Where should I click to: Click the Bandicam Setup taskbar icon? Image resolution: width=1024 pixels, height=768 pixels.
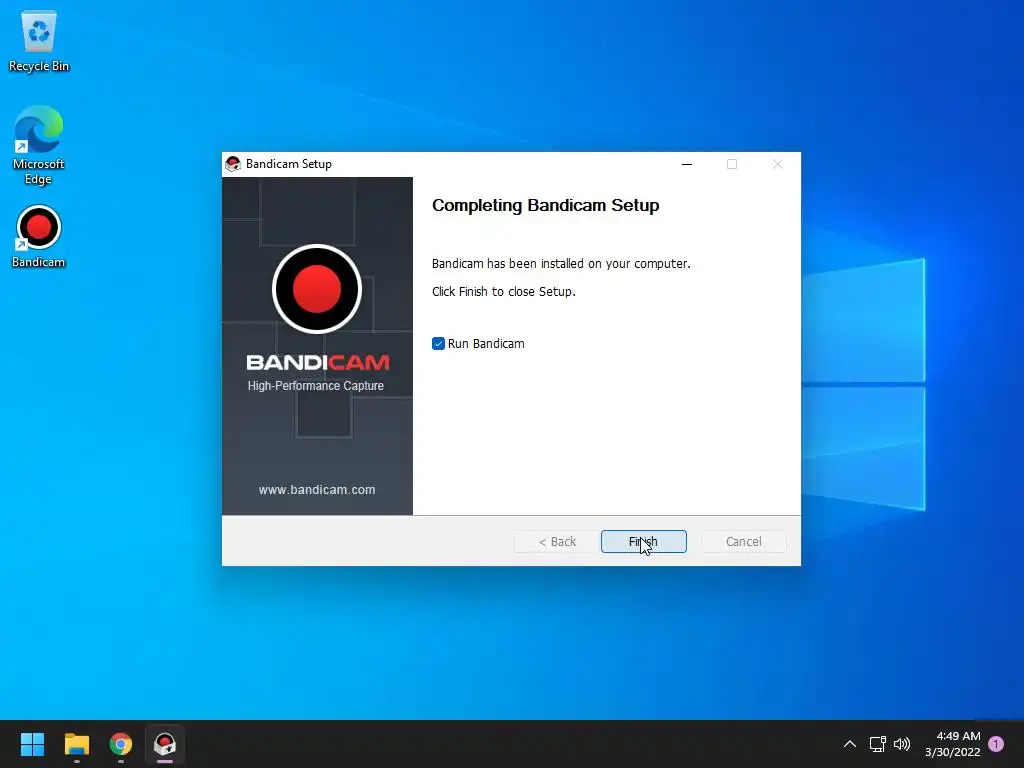[165, 744]
